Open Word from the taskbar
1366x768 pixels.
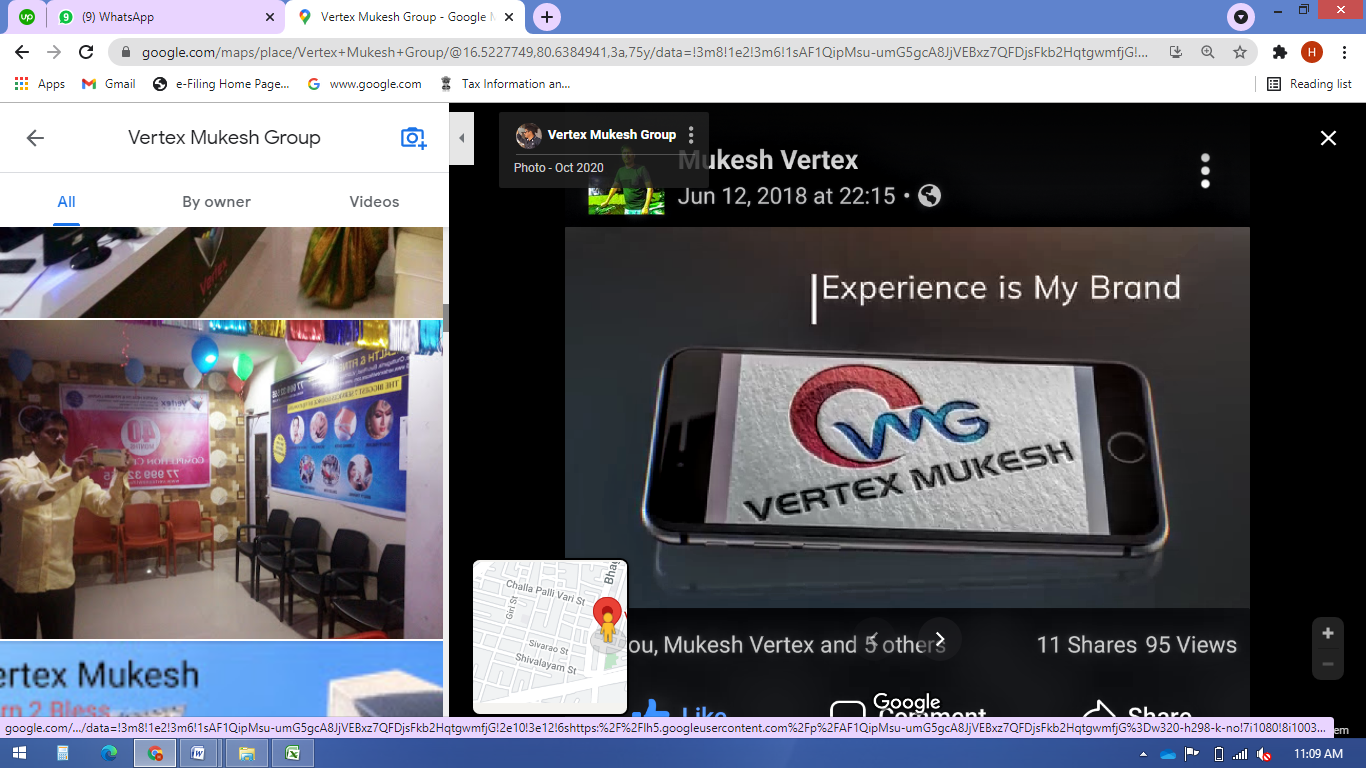pyautogui.click(x=199, y=753)
